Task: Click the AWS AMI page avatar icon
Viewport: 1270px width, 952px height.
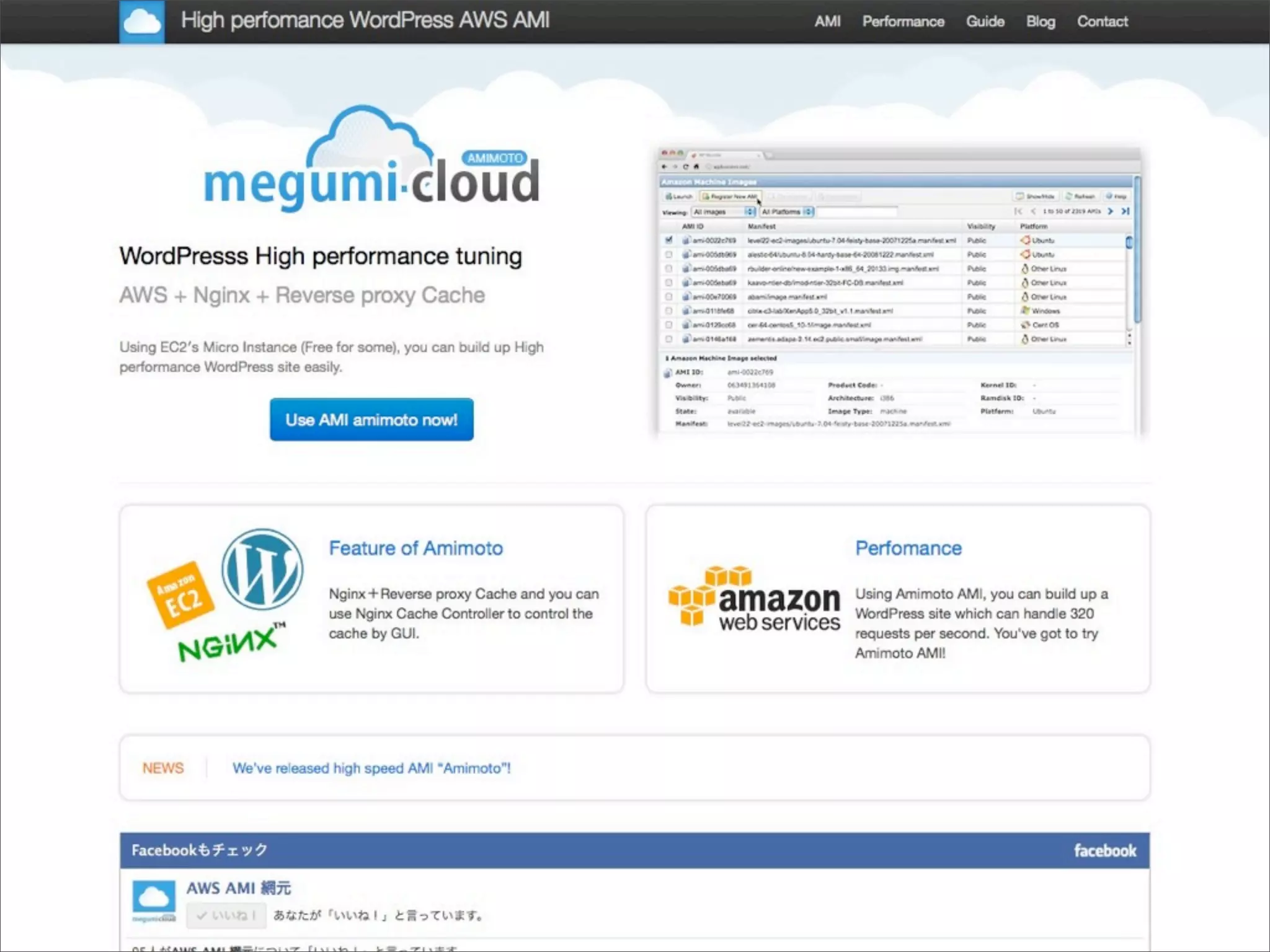Action: coord(154,900)
